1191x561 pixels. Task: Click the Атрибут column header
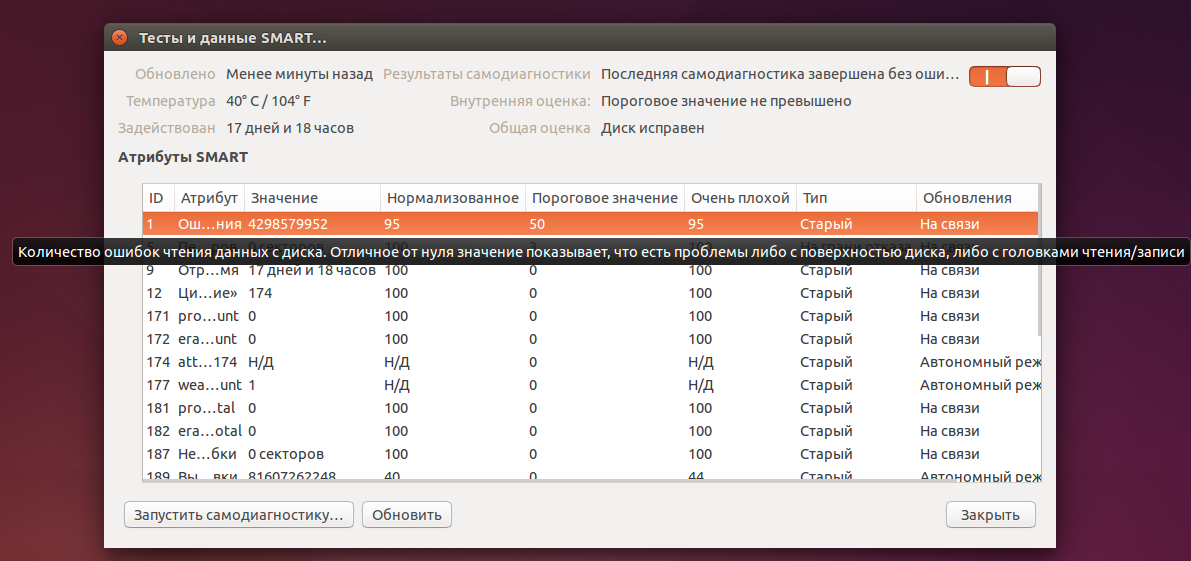[x=209, y=198]
